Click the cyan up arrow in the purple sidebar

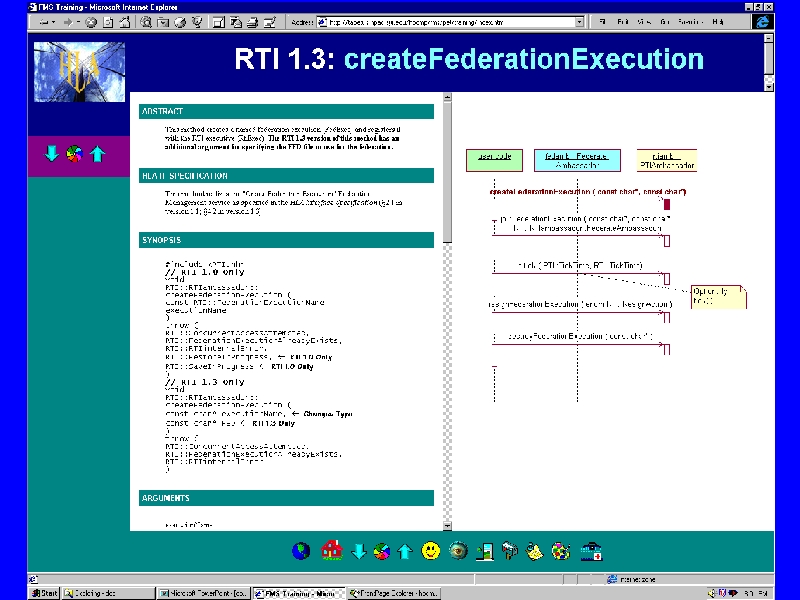click(97, 154)
